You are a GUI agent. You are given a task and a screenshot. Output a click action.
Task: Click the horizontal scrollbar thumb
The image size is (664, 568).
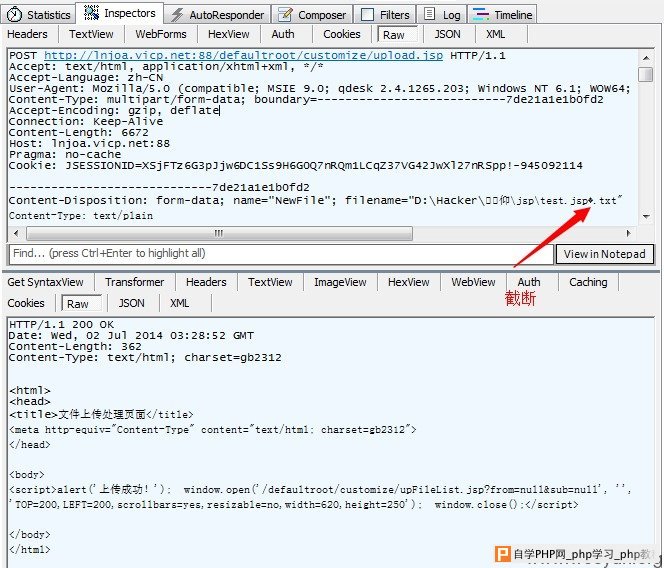tap(219, 233)
